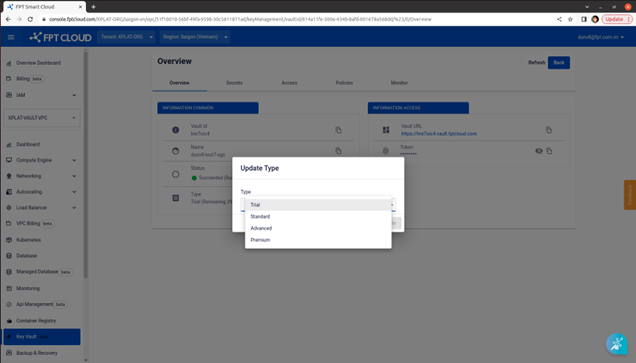Open the Key Vault sidebar item
Screen dimensions: 636x363
click(x=42, y=337)
